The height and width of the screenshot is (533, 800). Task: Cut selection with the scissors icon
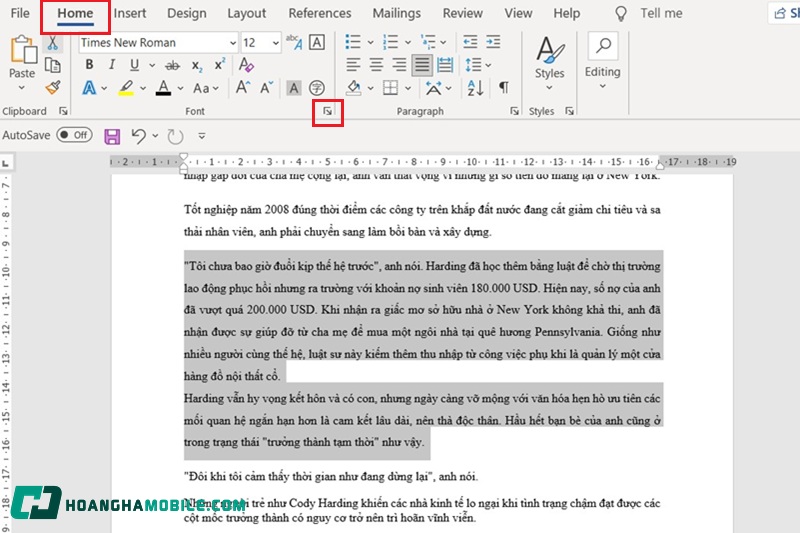point(53,43)
